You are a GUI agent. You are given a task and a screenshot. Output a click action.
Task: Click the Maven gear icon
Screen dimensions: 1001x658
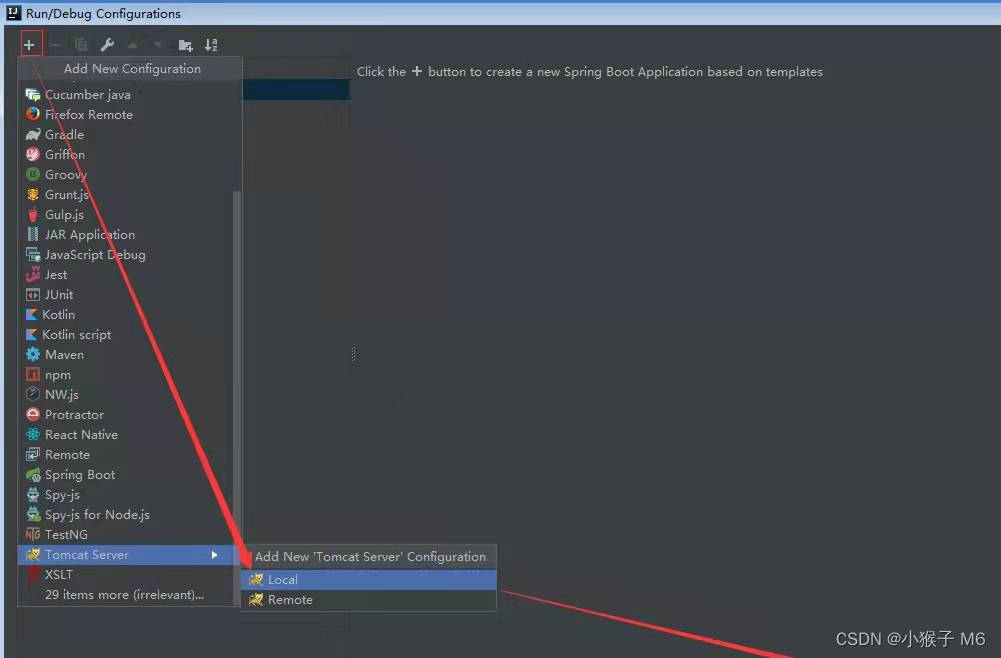(33, 354)
